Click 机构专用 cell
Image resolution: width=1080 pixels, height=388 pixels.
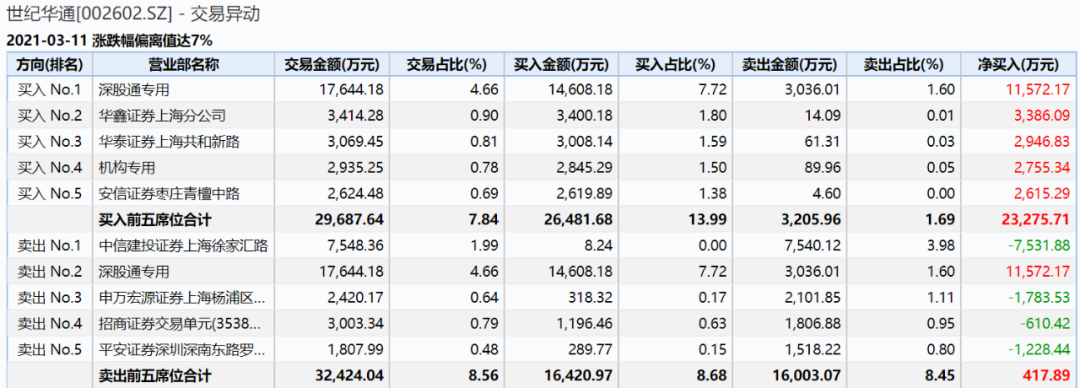coord(127,167)
